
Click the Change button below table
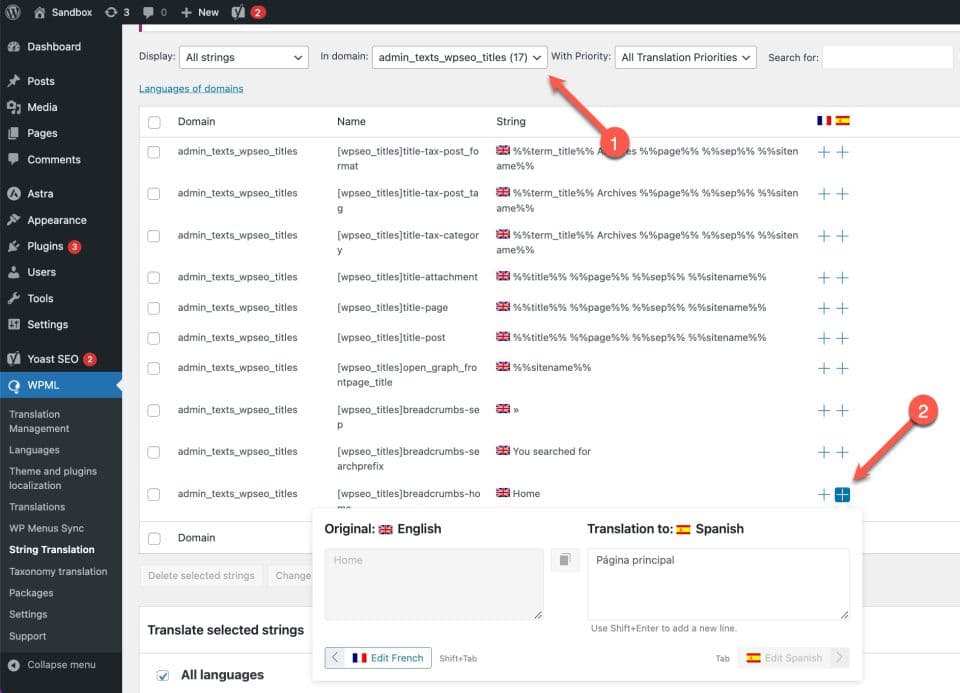[290, 575]
